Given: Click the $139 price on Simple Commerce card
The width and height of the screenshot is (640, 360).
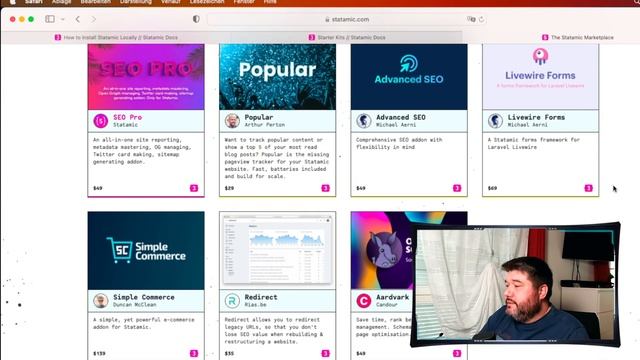Looking at the screenshot, I should [x=99, y=353].
